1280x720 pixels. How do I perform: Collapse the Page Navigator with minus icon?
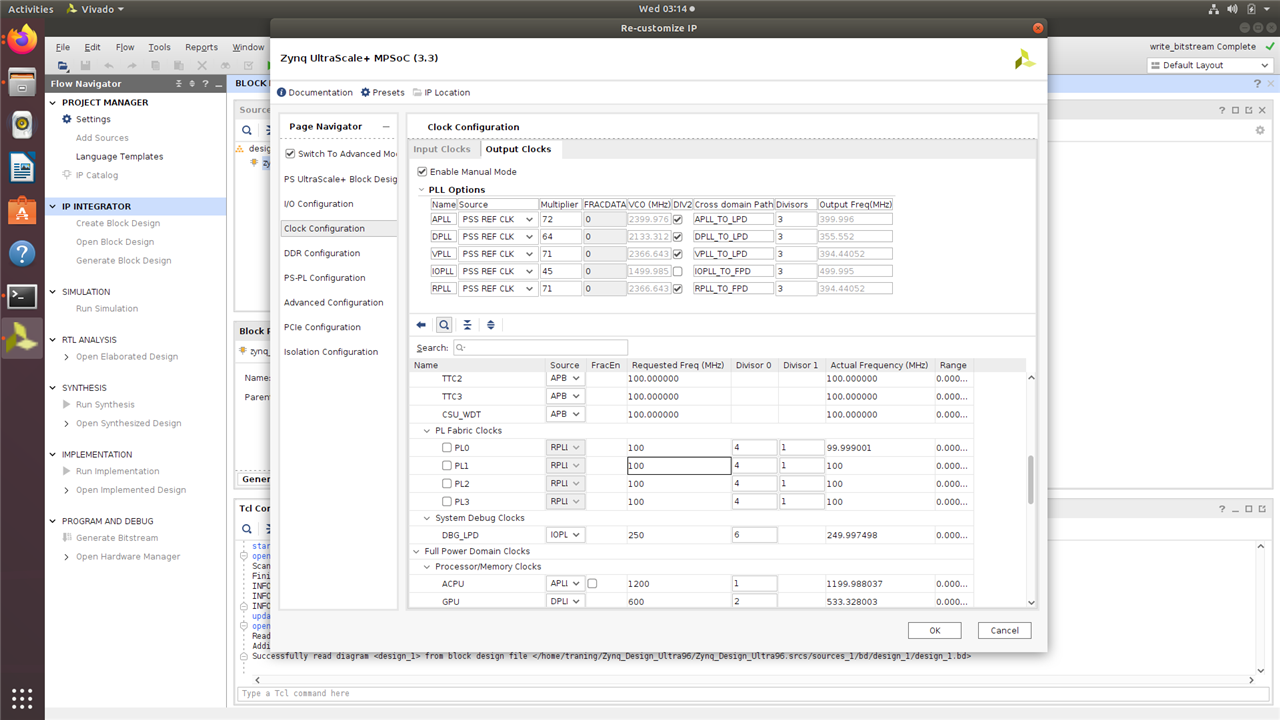(386, 127)
